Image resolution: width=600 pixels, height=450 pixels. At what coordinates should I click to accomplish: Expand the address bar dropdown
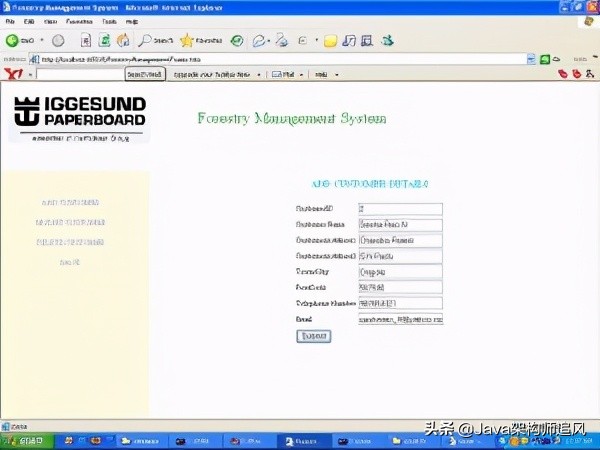[x=530, y=59]
